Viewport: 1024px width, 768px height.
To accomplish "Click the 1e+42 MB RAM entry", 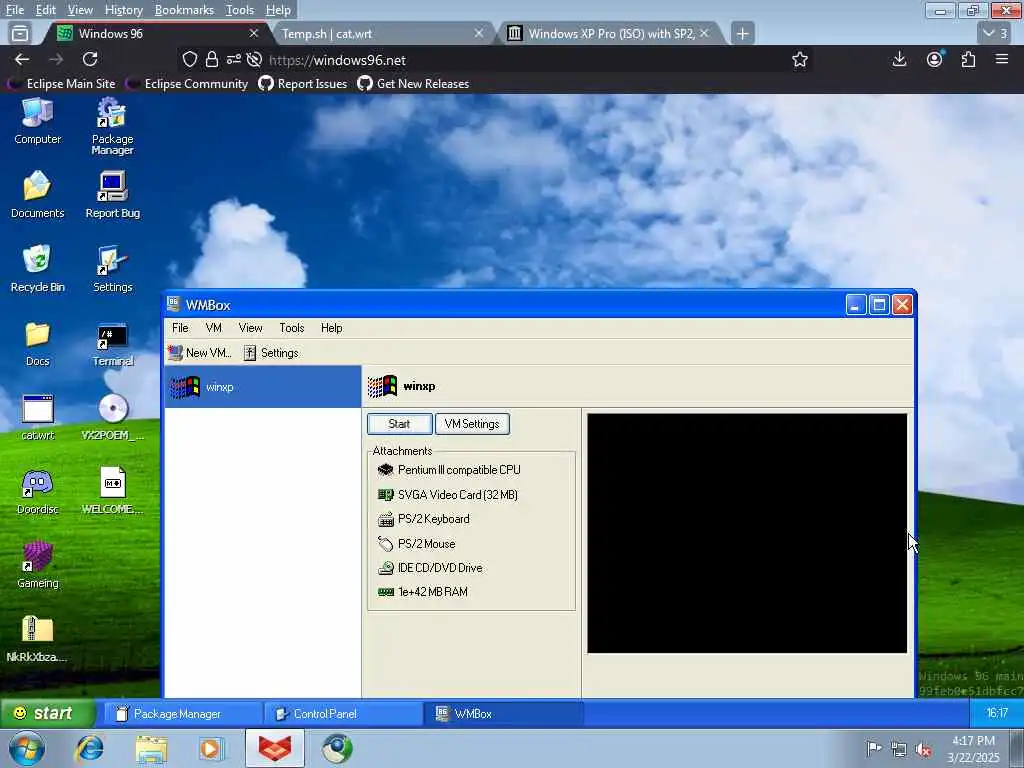I will click(423, 592).
